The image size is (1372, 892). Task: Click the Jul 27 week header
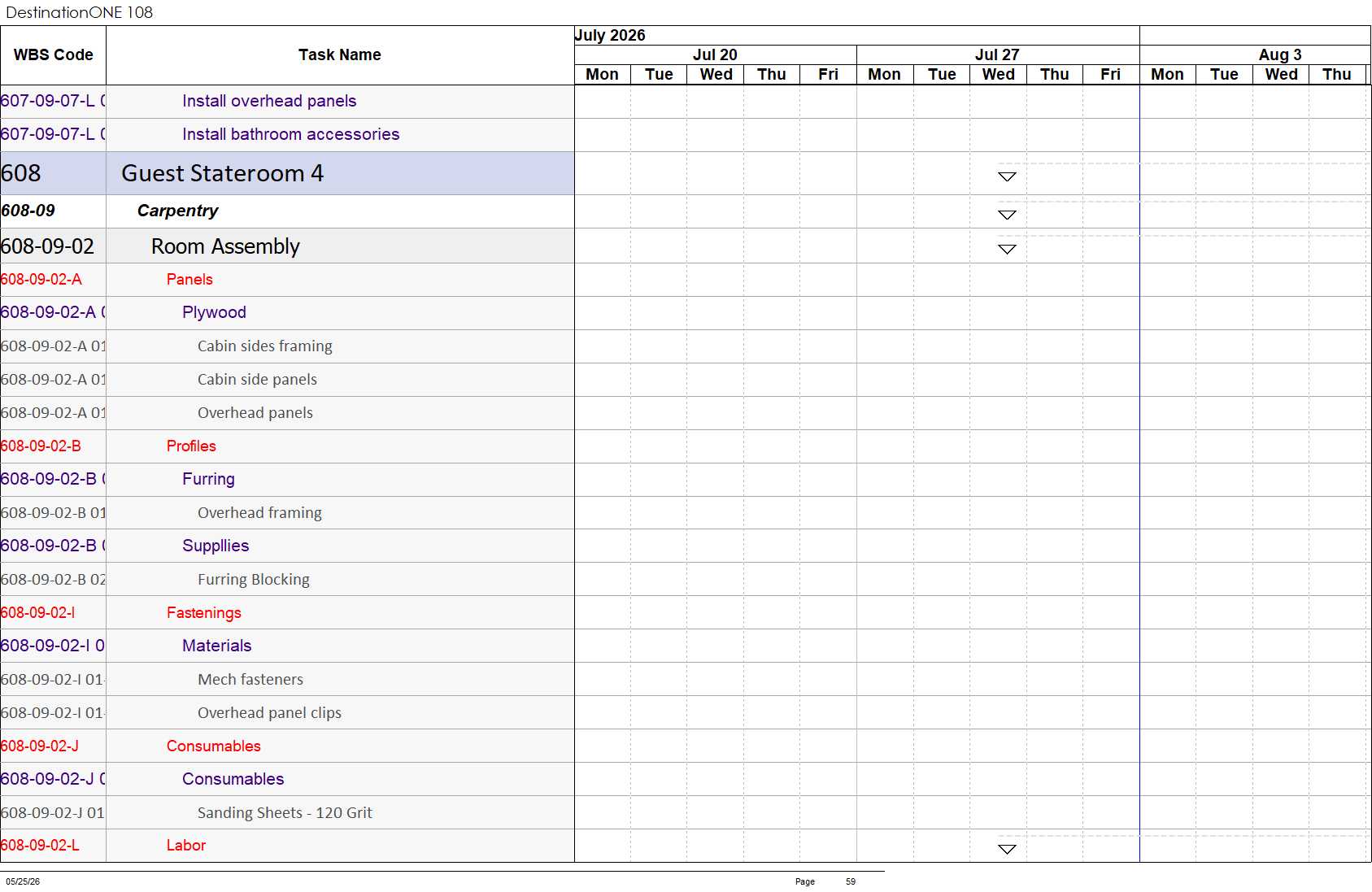(x=997, y=54)
